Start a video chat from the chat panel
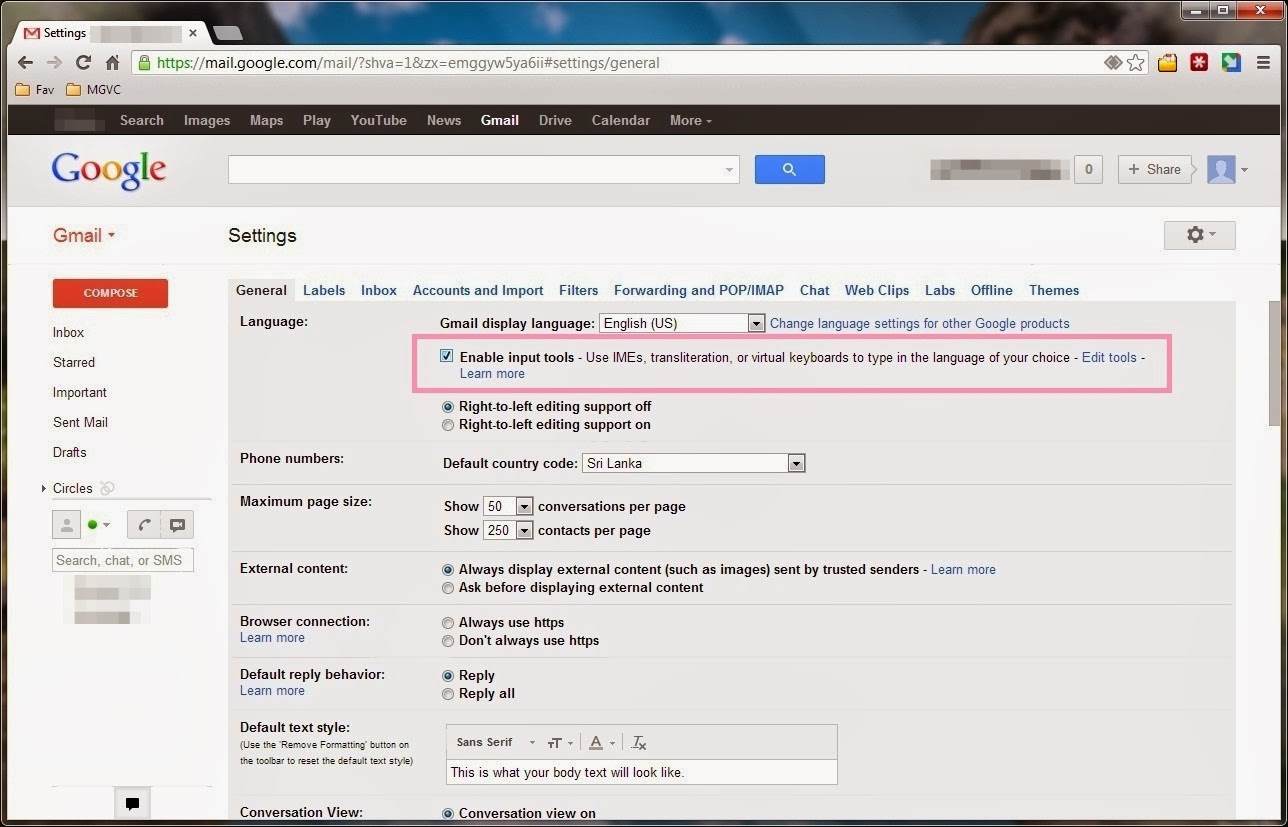The image size is (1288, 827). pyautogui.click(x=177, y=524)
